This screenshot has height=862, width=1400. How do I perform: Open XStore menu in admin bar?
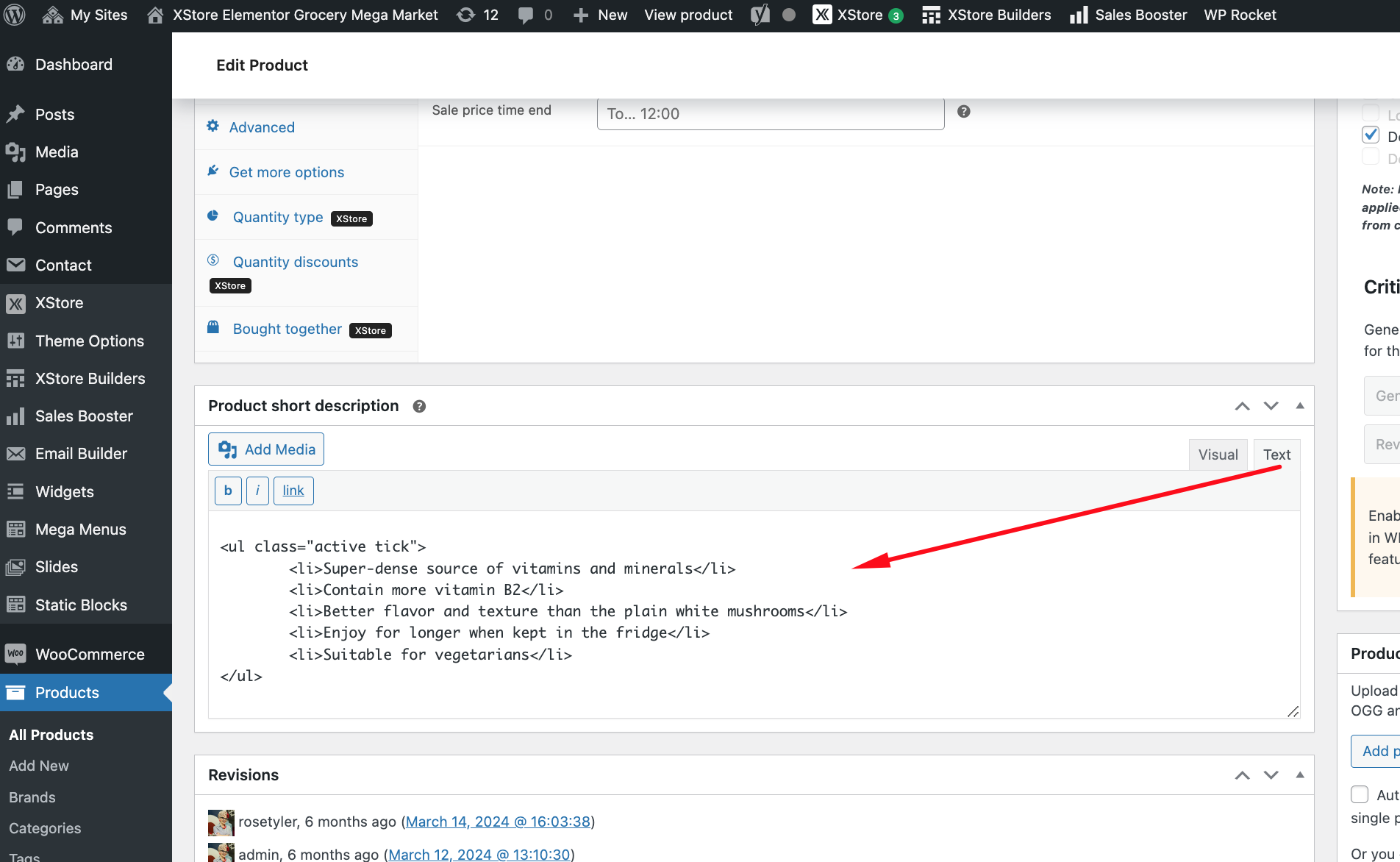pos(858,15)
